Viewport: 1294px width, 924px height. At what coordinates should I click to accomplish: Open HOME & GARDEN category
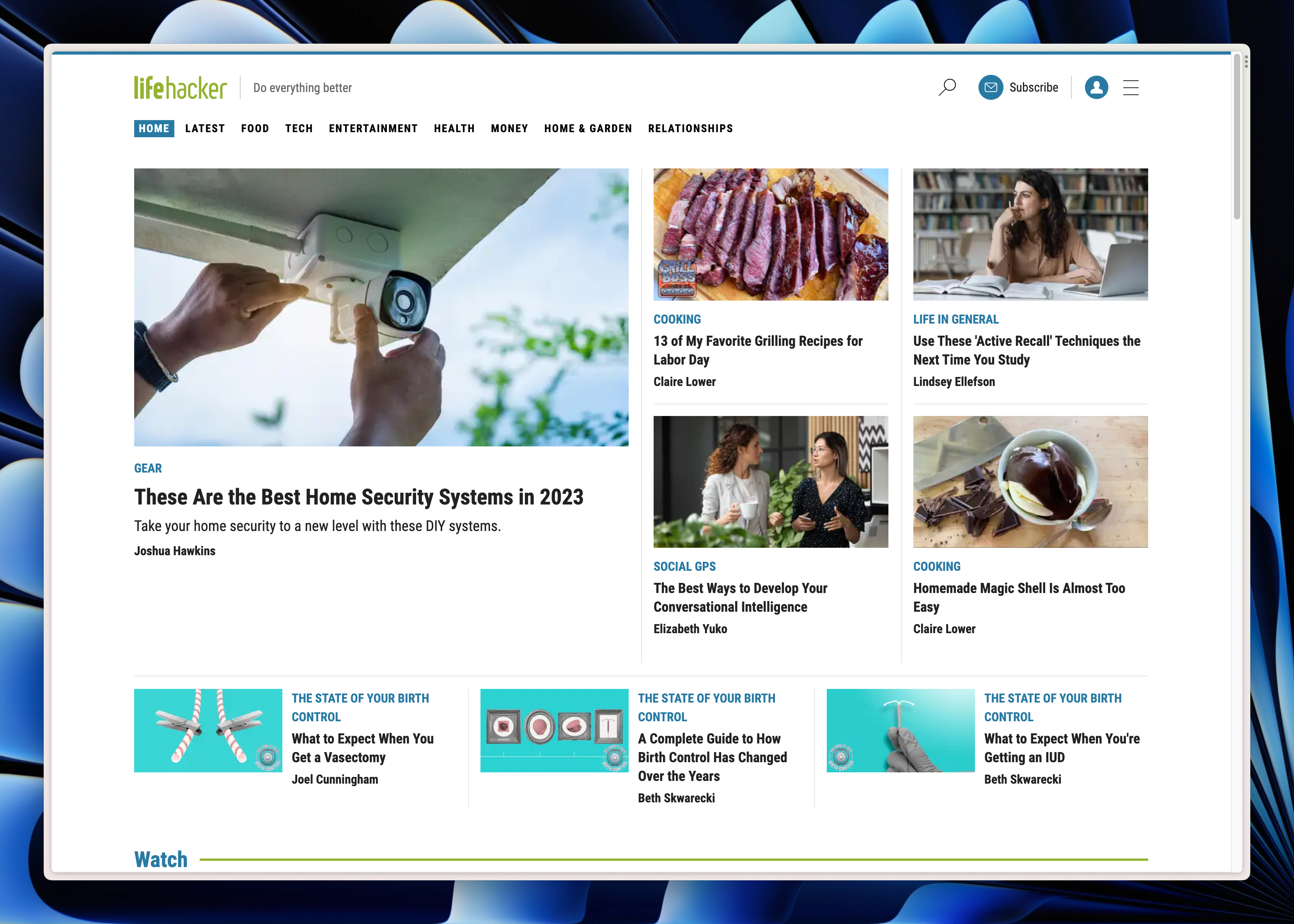click(x=588, y=129)
